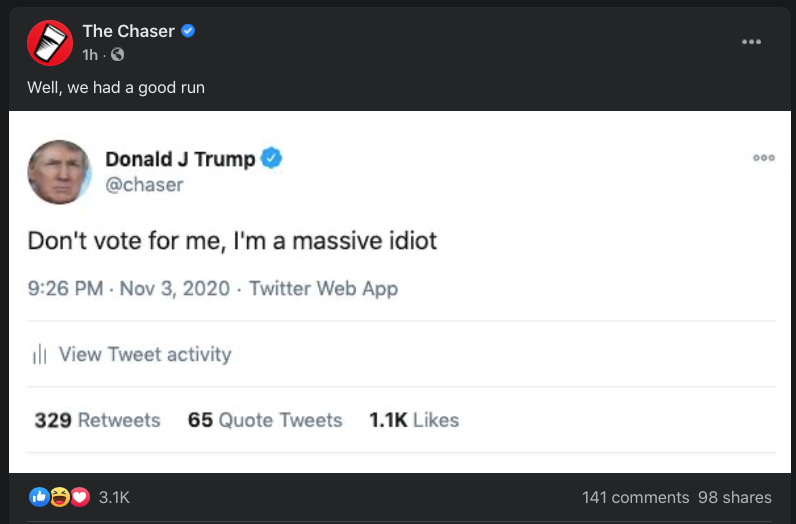Click The Chaser blue verified badge
Viewport: 796px width, 524px height.
coord(188,31)
